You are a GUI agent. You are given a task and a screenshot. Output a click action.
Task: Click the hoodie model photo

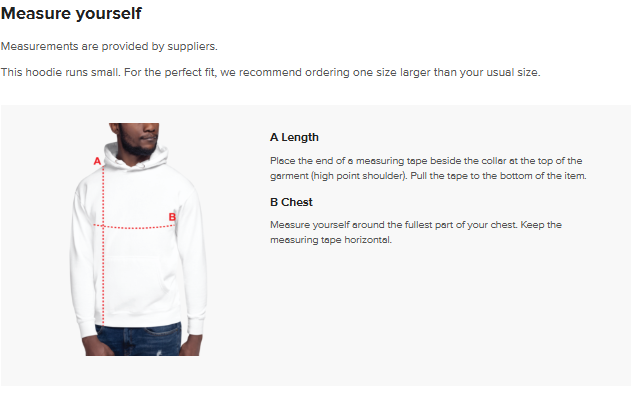coord(138,240)
